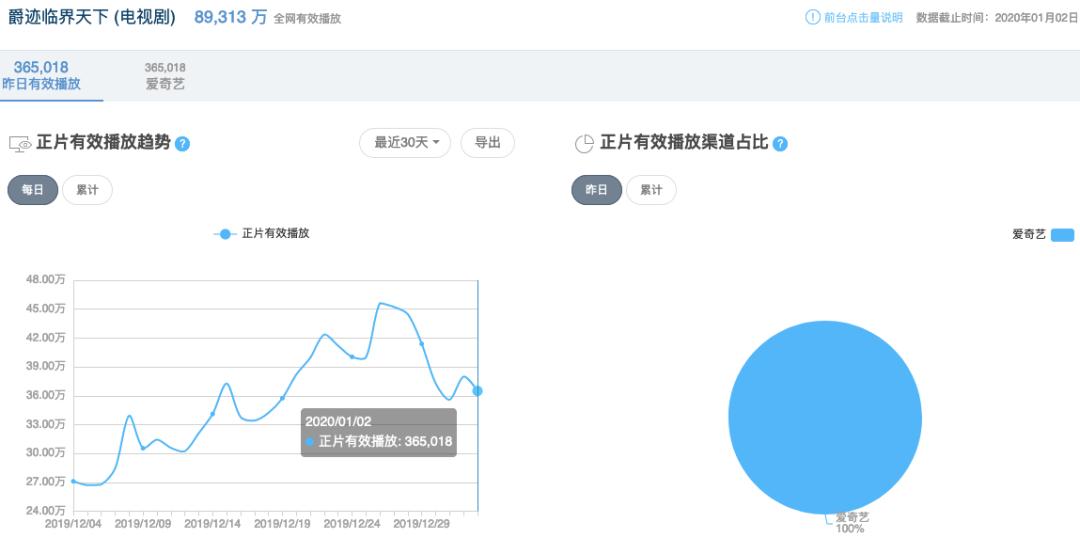This screenshot has width=1080, height=538.
Task: Open the 前台点击量说明 link
Action: [x=863, y=18]
